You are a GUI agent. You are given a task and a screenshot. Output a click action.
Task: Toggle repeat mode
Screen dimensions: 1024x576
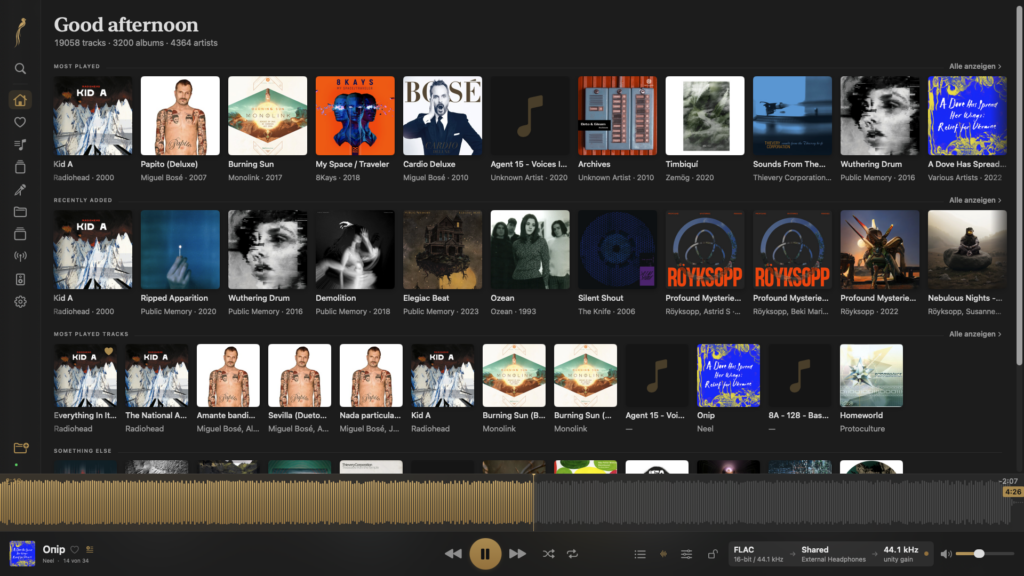pyautogui.click(x=573, y=554)
